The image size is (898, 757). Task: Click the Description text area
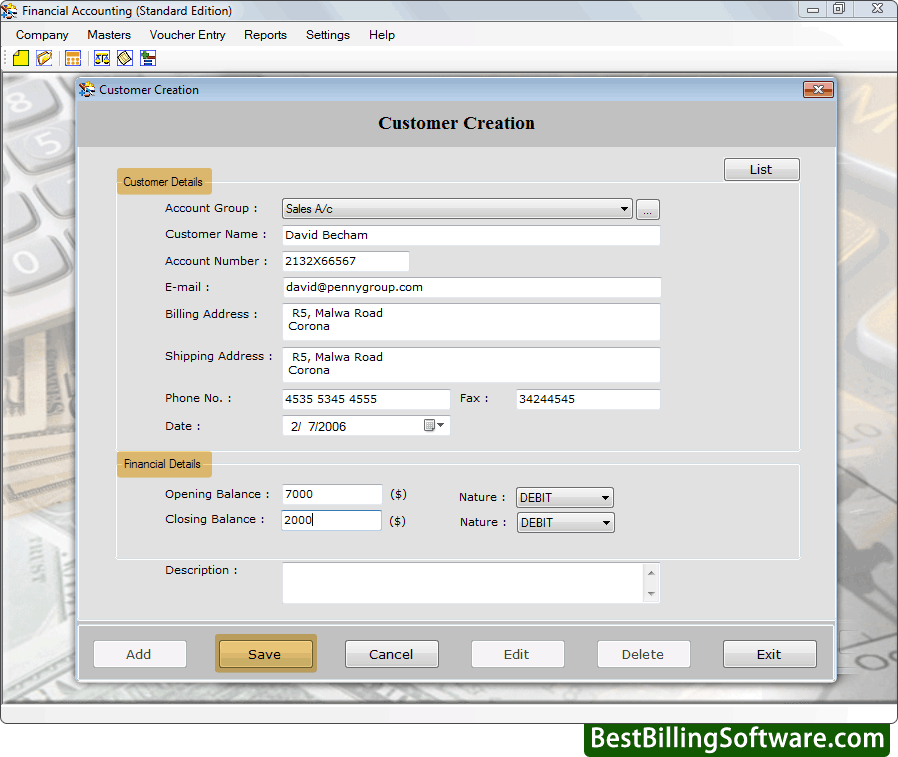coord(463,583)
